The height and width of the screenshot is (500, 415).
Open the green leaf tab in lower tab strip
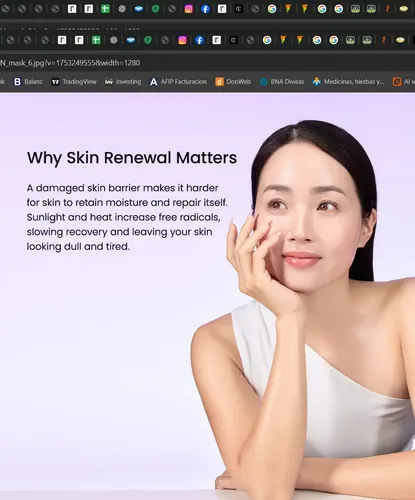(148, 40)
